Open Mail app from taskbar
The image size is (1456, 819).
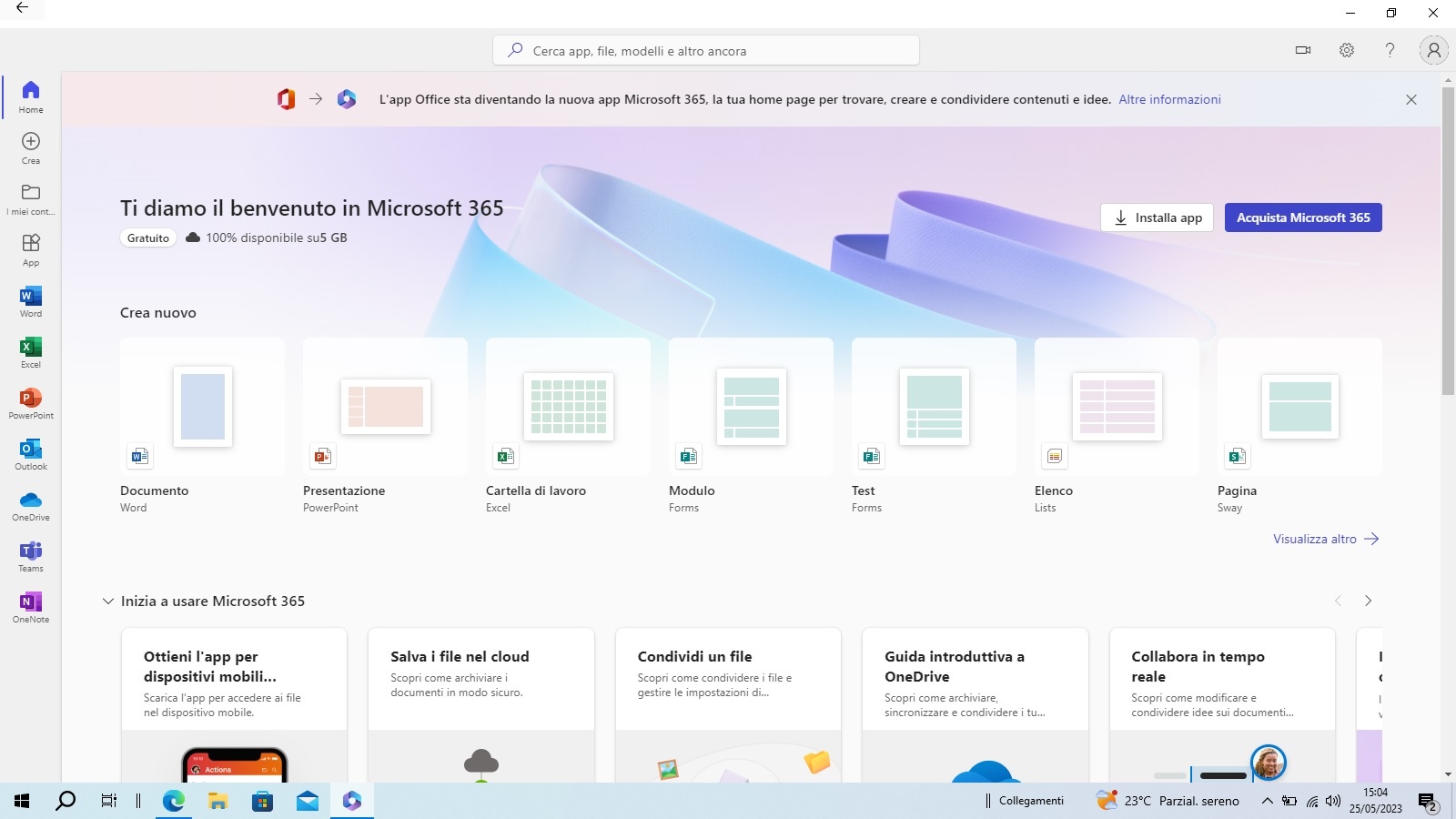coord(308,801)
